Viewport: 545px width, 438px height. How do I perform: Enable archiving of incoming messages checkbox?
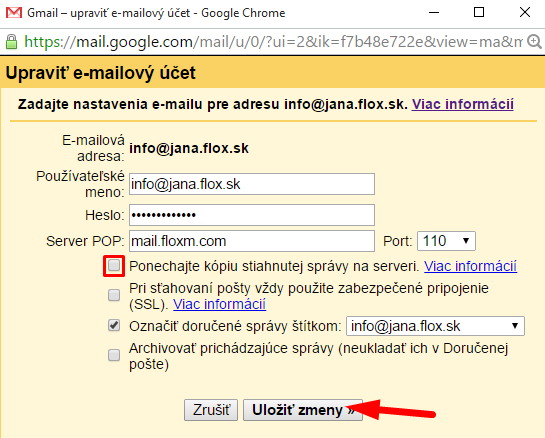[x=114, y=355]
